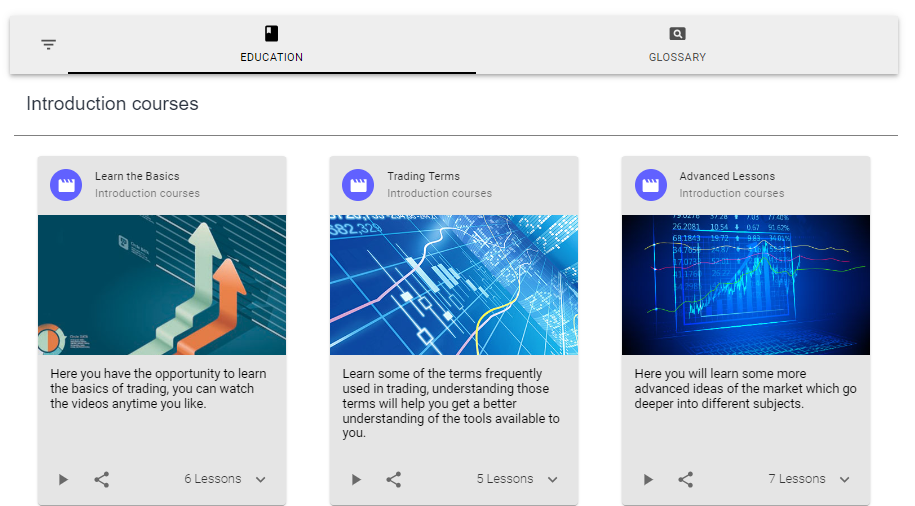Switch to the Glossary tab
This screenshot has width=915, height=506.
click(x=677, y=45)
